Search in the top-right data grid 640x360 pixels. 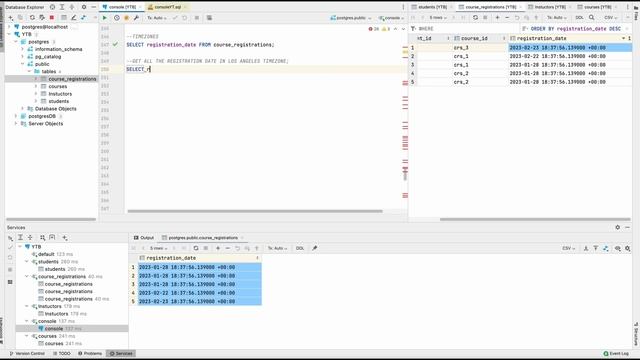pyautogui.click(x=591, y=18)
